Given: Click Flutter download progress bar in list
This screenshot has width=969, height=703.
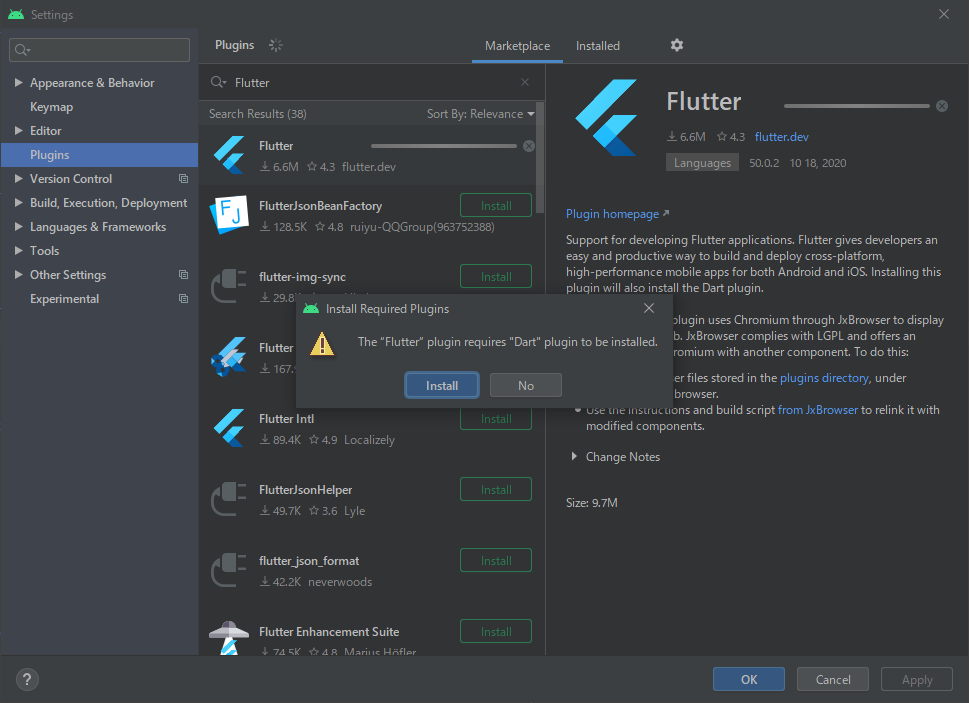Looking at the screenshot, I should 444,146.
